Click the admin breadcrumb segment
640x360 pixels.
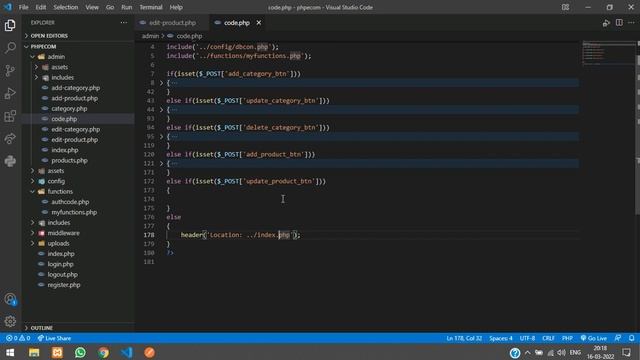click(x=151, y=36)
